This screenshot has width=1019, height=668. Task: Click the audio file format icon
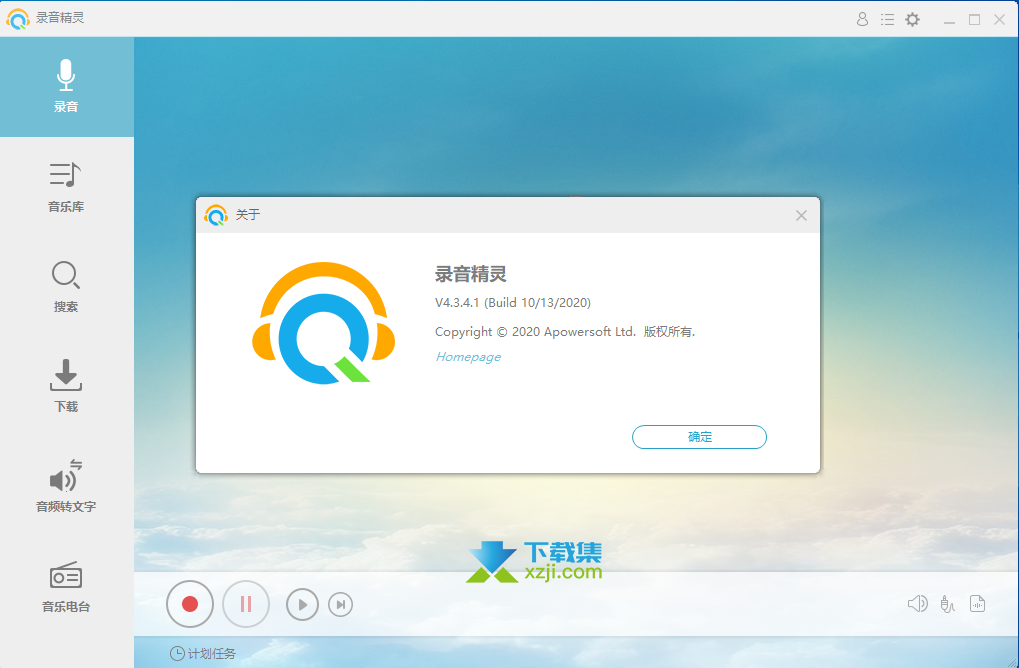(x=977, y=604)
